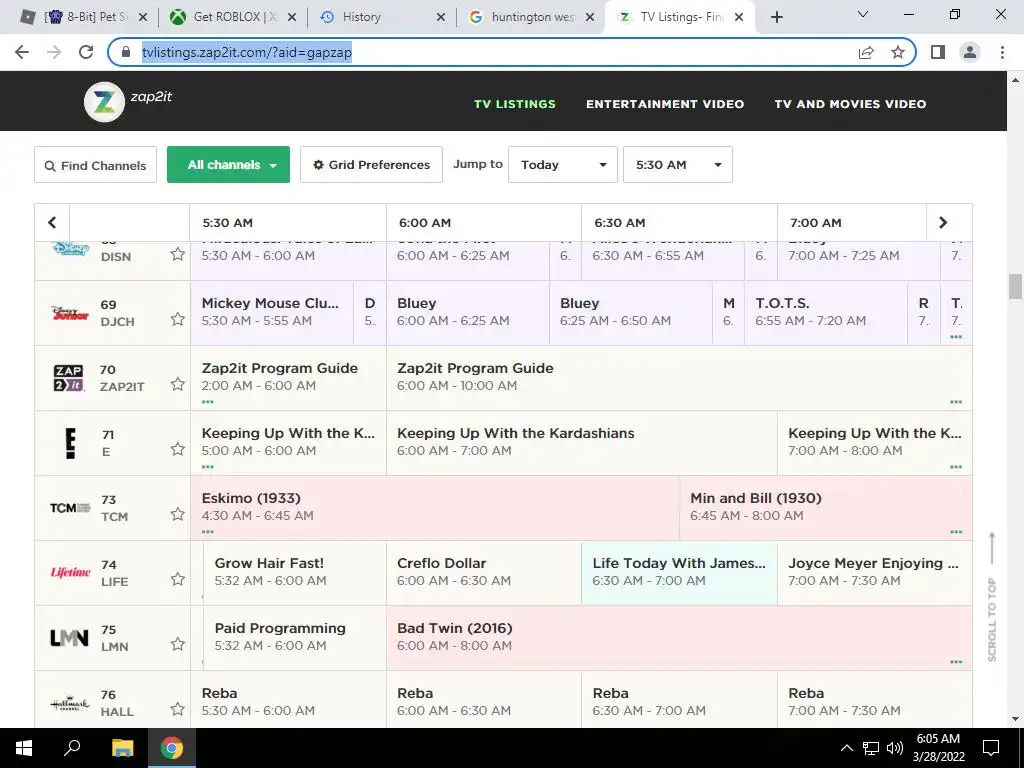Viewport: 1024px width, 768px height.
Task: Reload the TV listings page
Action: point(86,52)
